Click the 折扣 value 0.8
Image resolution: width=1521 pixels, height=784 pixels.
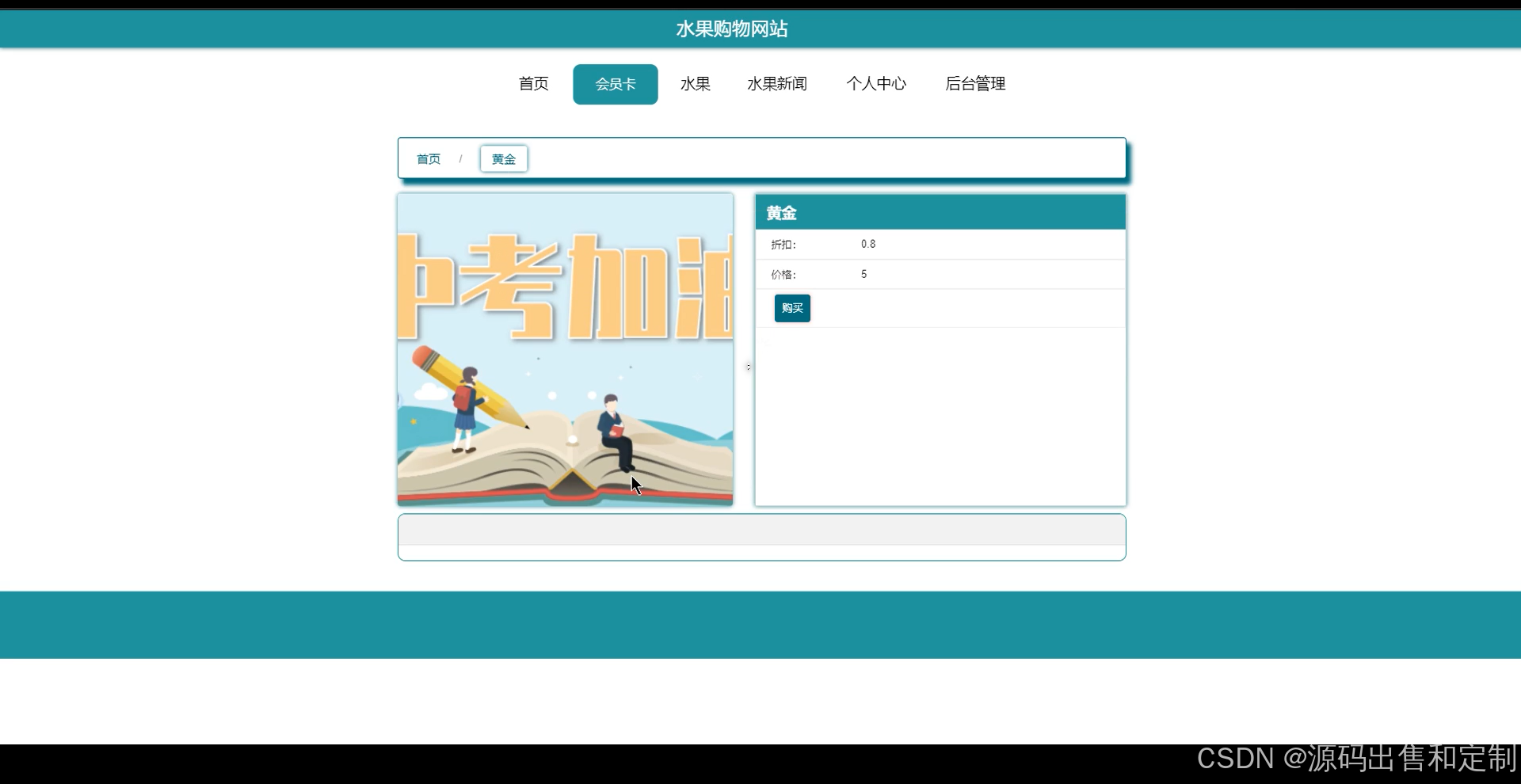(x=868, y=244)
